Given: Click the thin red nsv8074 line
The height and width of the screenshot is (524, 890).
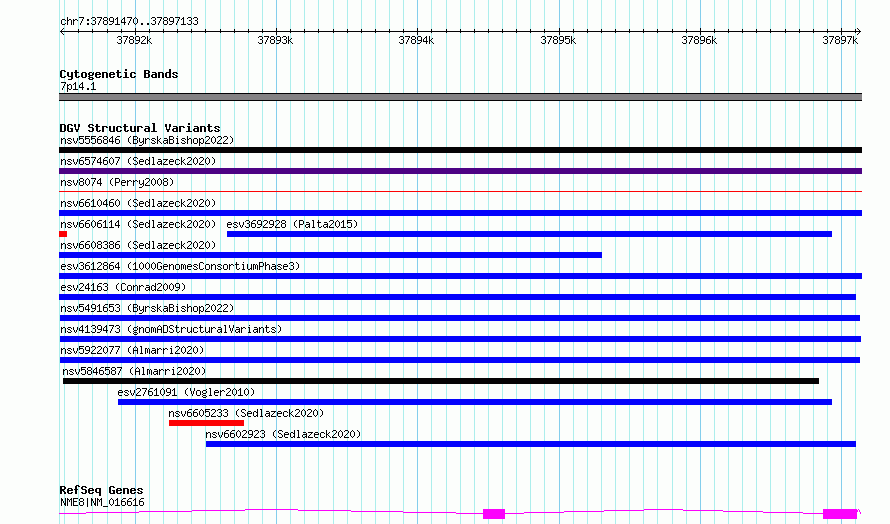Looking at the screenshot, I should 460,192.
